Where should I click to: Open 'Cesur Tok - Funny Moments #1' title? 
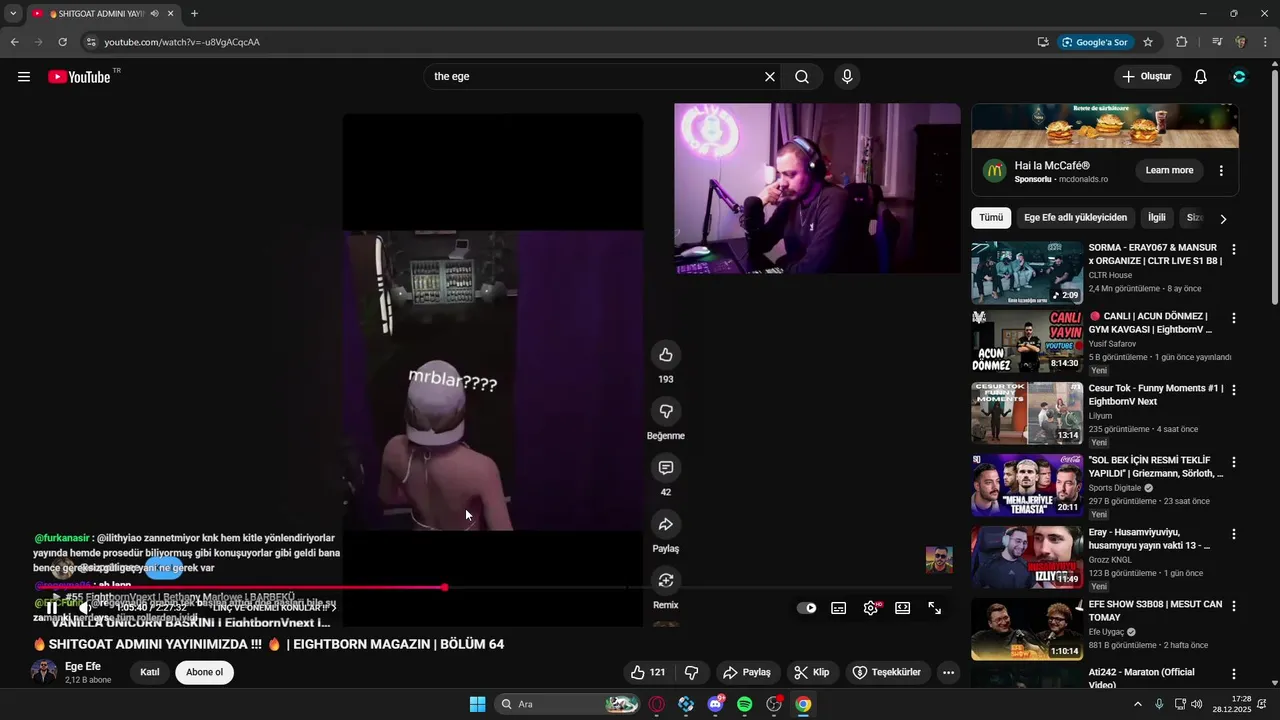1155,395
